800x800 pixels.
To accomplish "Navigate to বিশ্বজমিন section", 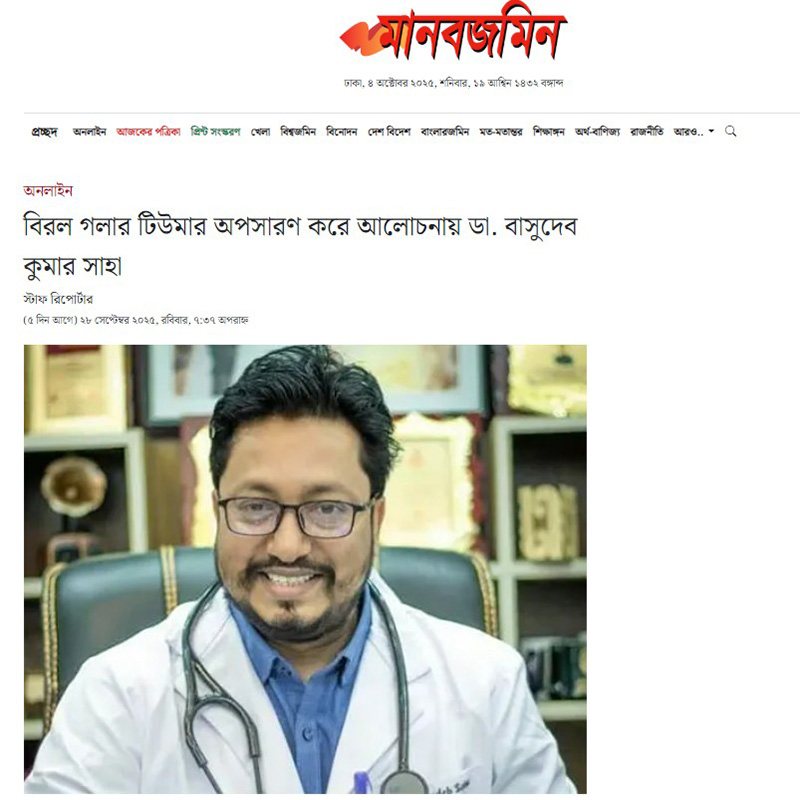I will click(298, 132).
